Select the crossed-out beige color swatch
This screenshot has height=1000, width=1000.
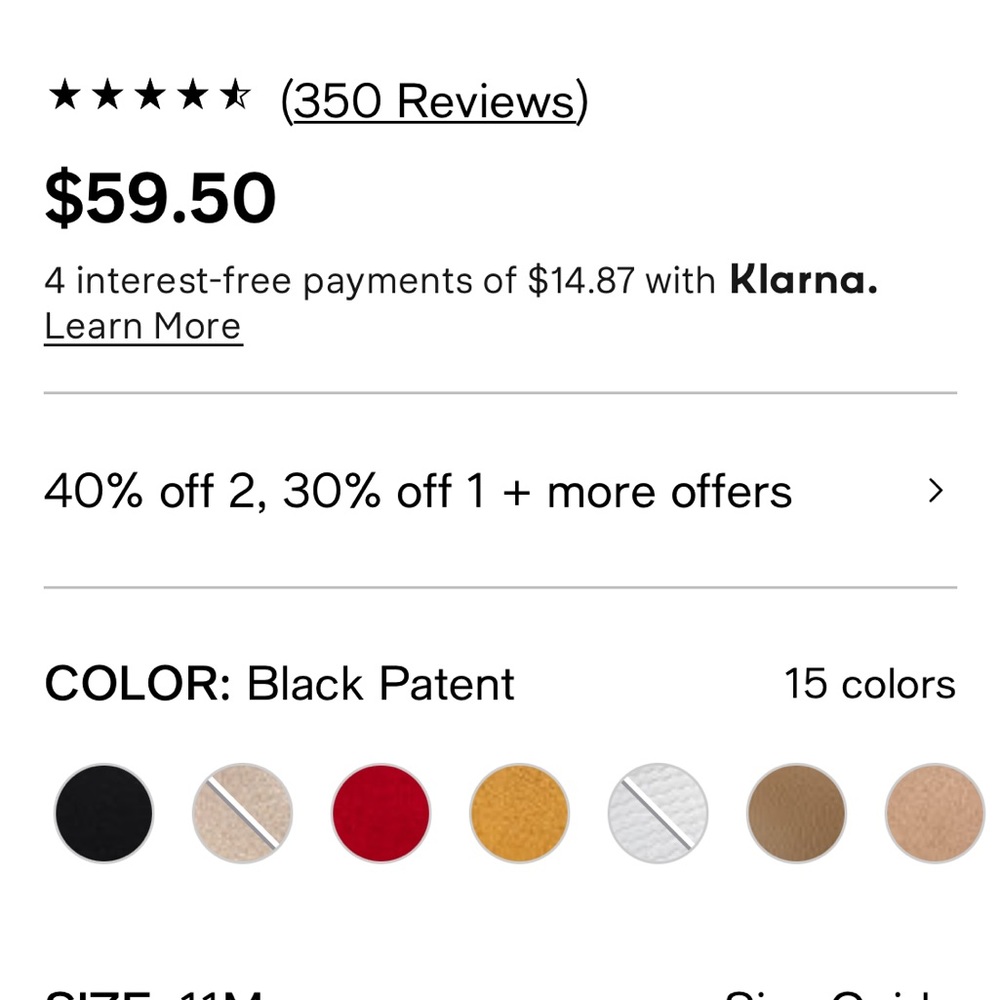pyautogui.click(x=242, y=813)
